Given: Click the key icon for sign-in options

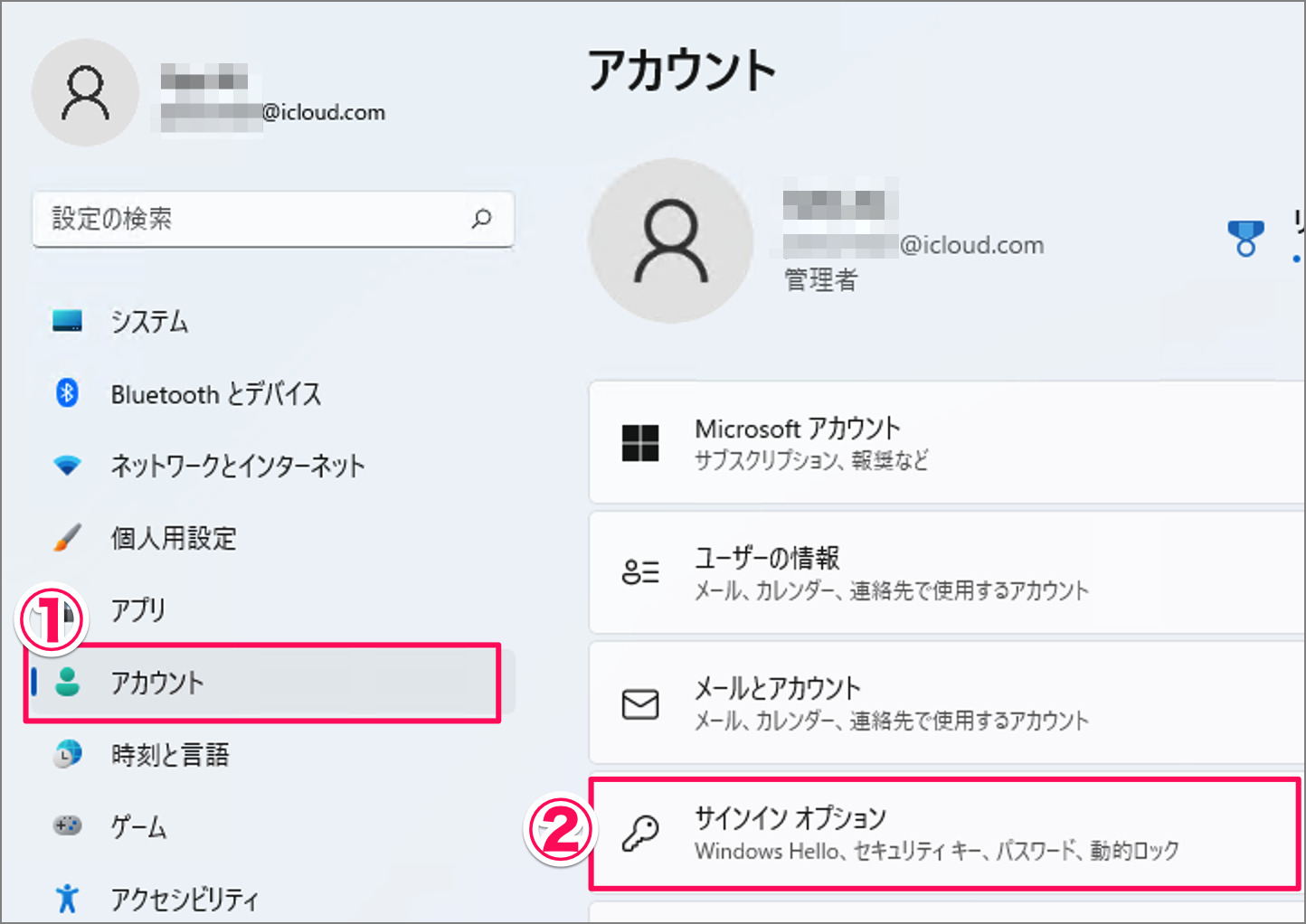Looking at the screenshot, I should [x=640, y=834].
